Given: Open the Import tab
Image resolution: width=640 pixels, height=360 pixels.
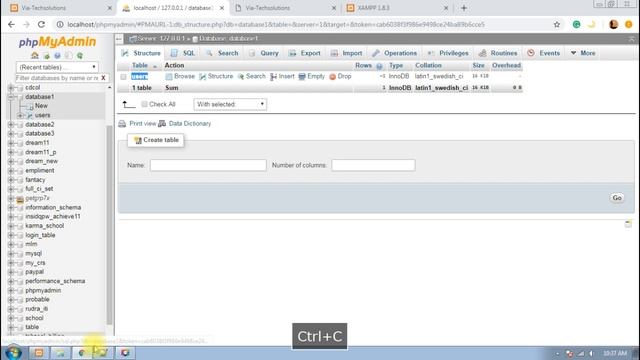Looking at the screenshot, I should click(346, 53).
